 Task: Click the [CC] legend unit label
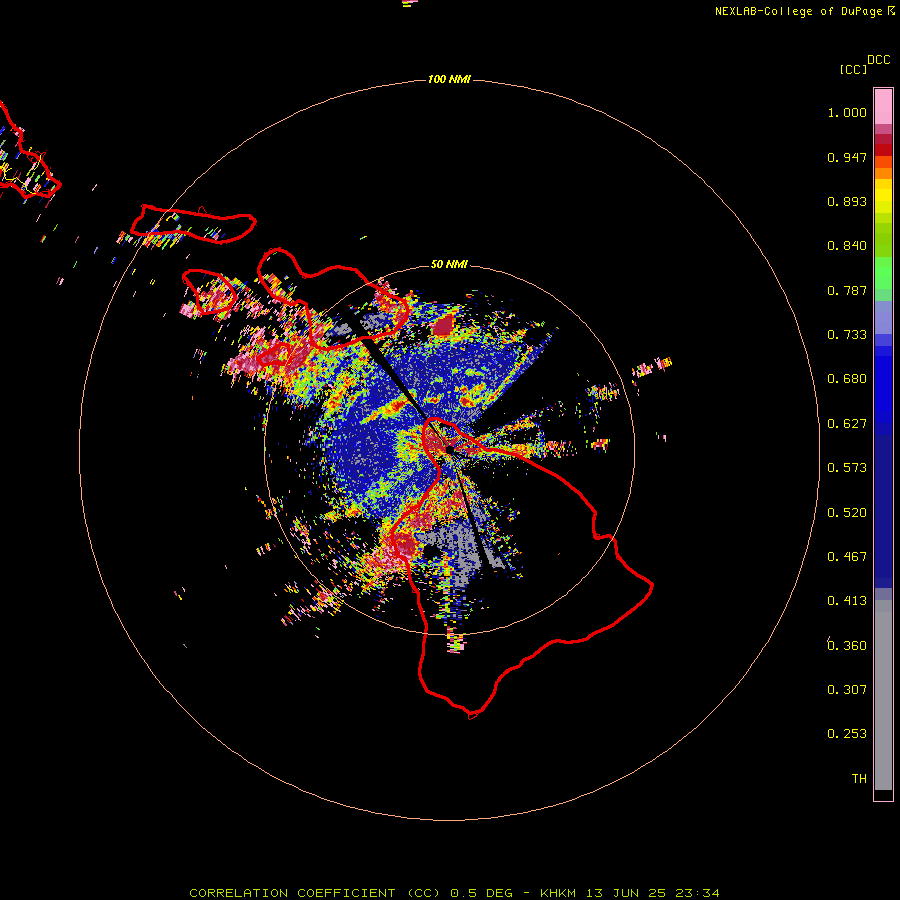[x=853, y=69]
